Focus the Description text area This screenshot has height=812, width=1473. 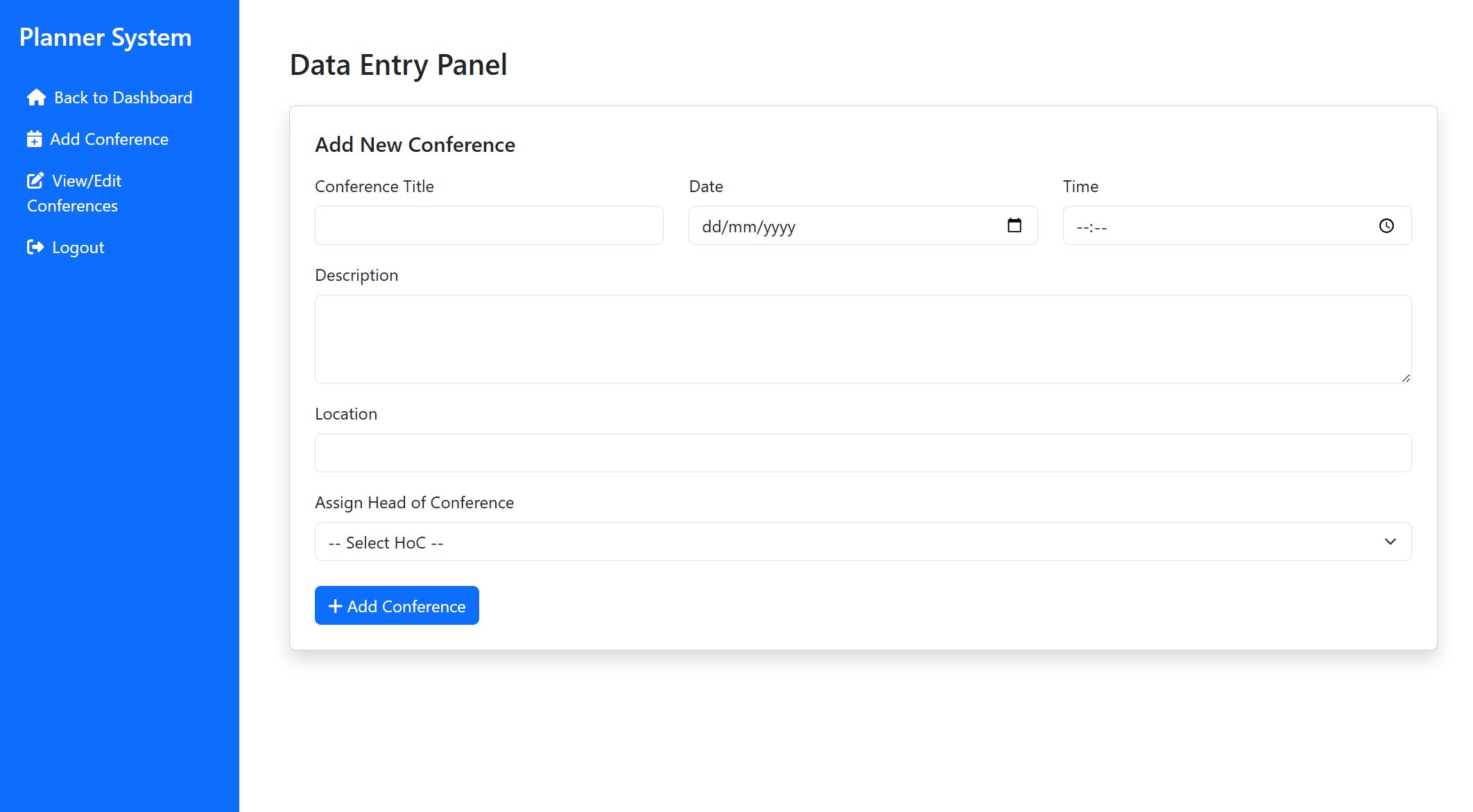(x=863, y=339)
